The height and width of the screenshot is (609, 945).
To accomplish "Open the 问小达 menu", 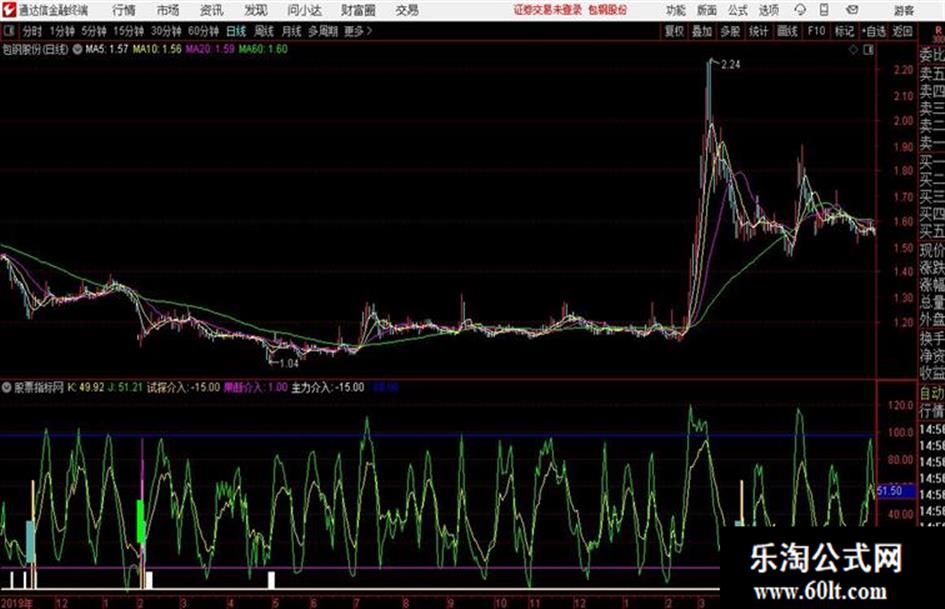I will (304, 10).
